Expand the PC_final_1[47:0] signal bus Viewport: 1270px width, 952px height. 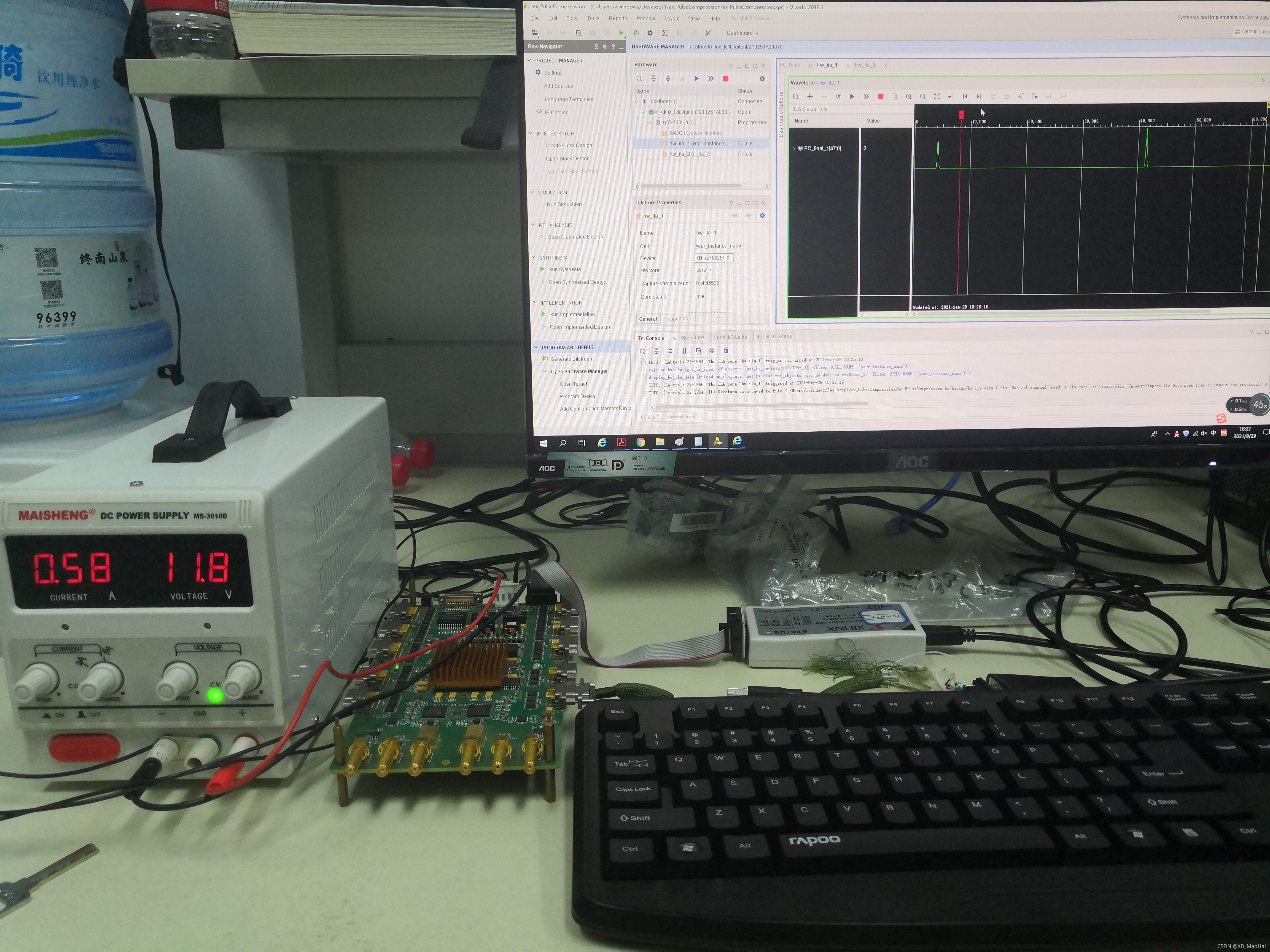click(x=793, y=149)
